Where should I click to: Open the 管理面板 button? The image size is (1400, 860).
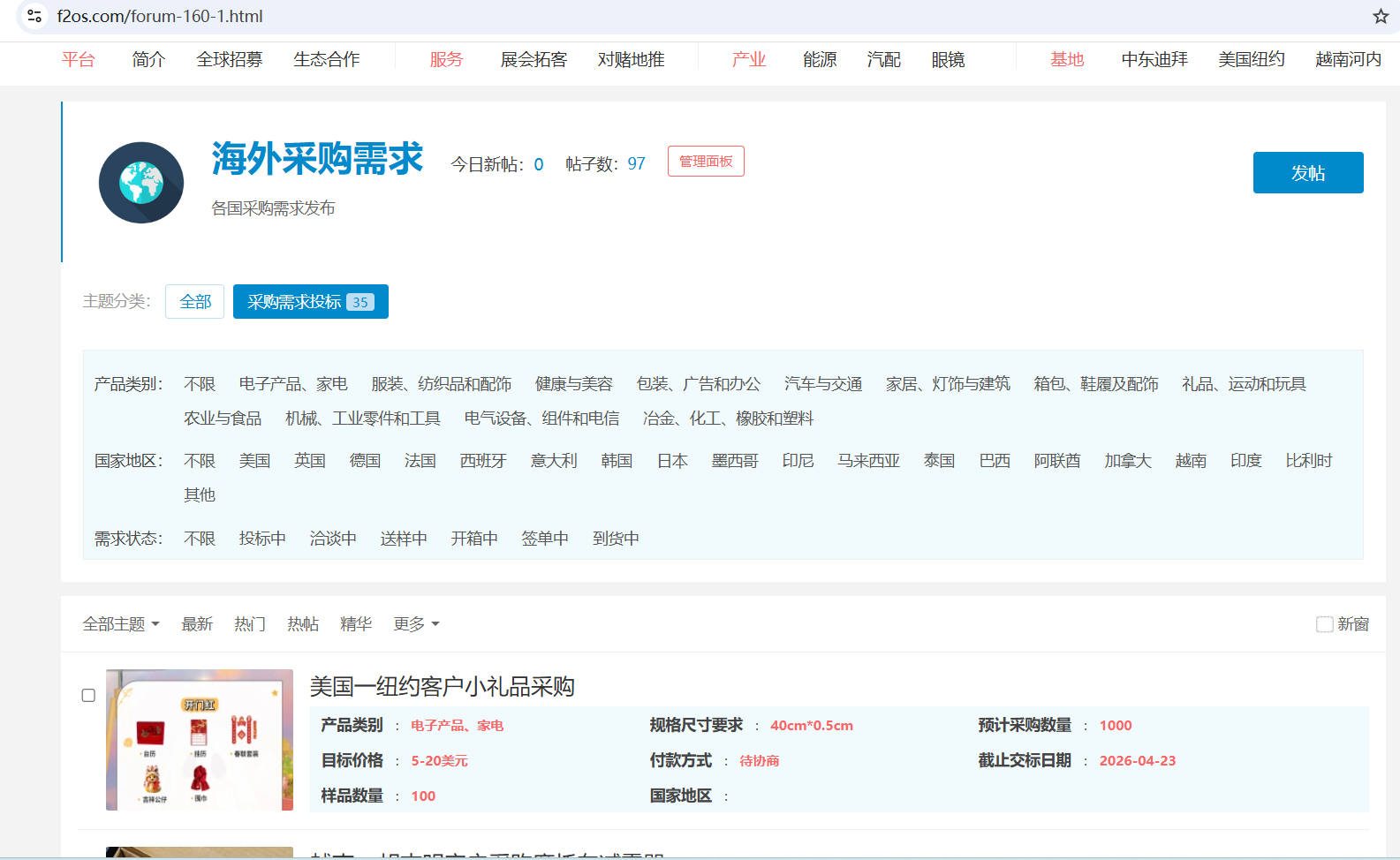706,162
